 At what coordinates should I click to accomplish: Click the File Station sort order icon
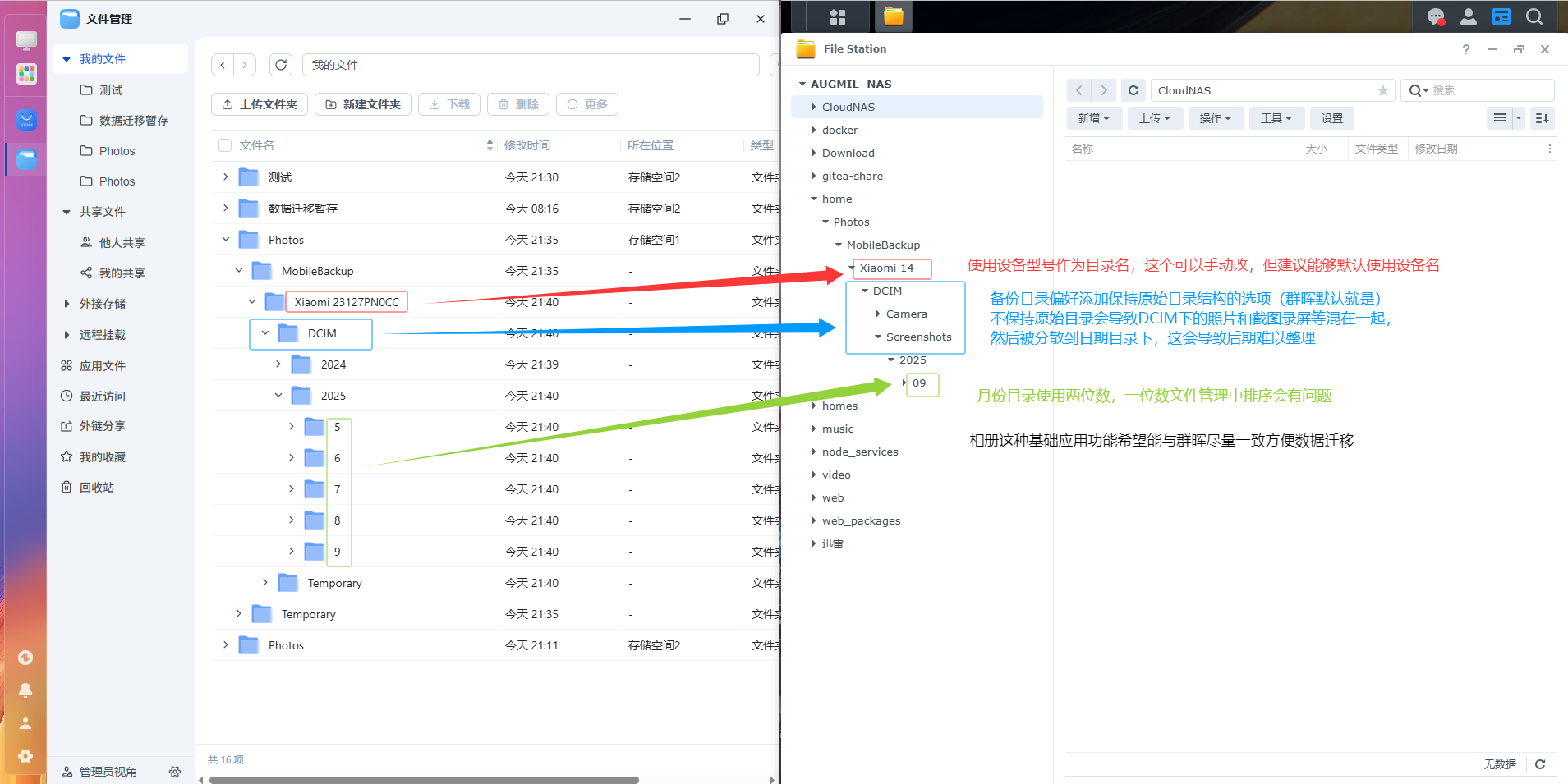pos(1542,118)
